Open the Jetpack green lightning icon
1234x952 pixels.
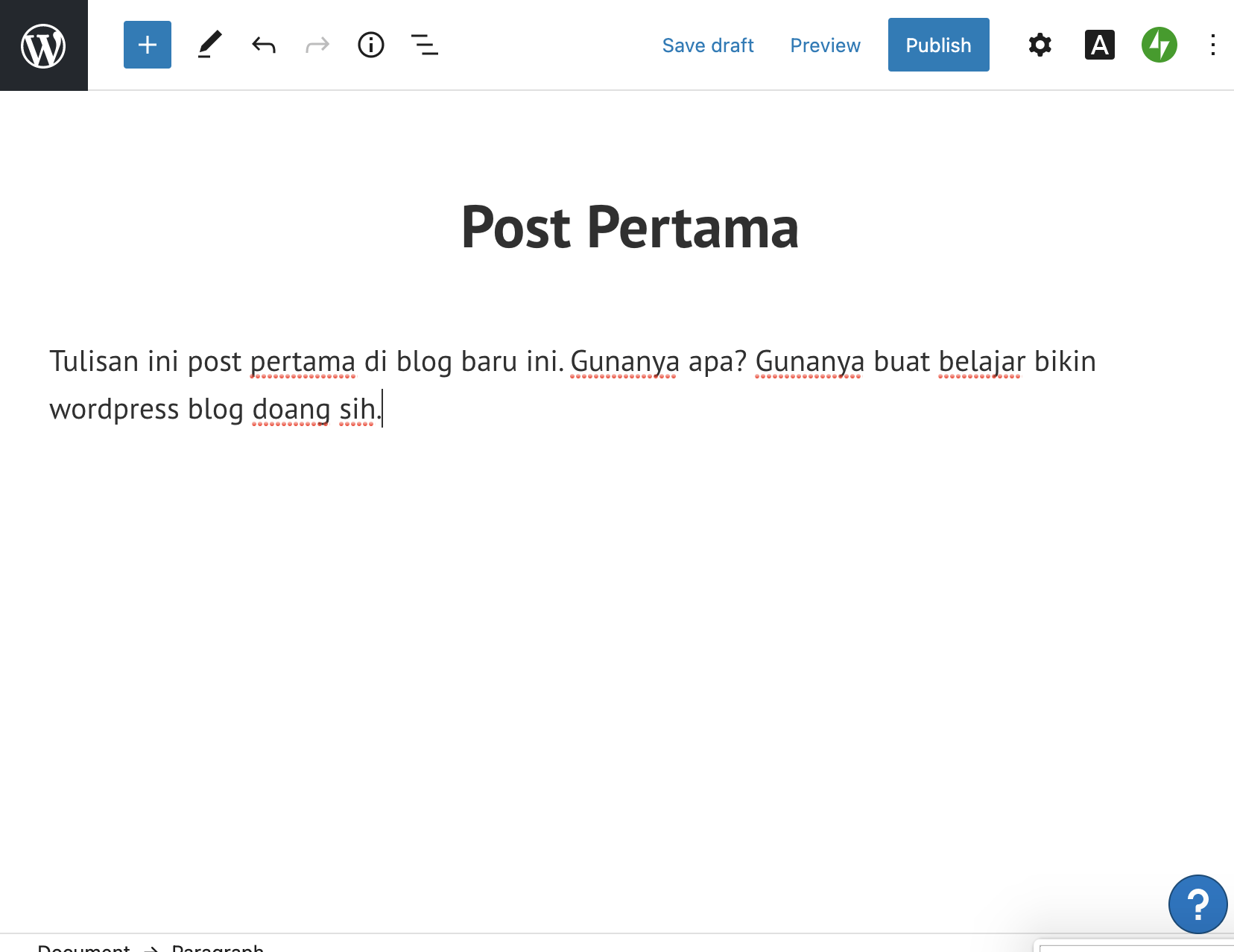[1159, 45]
